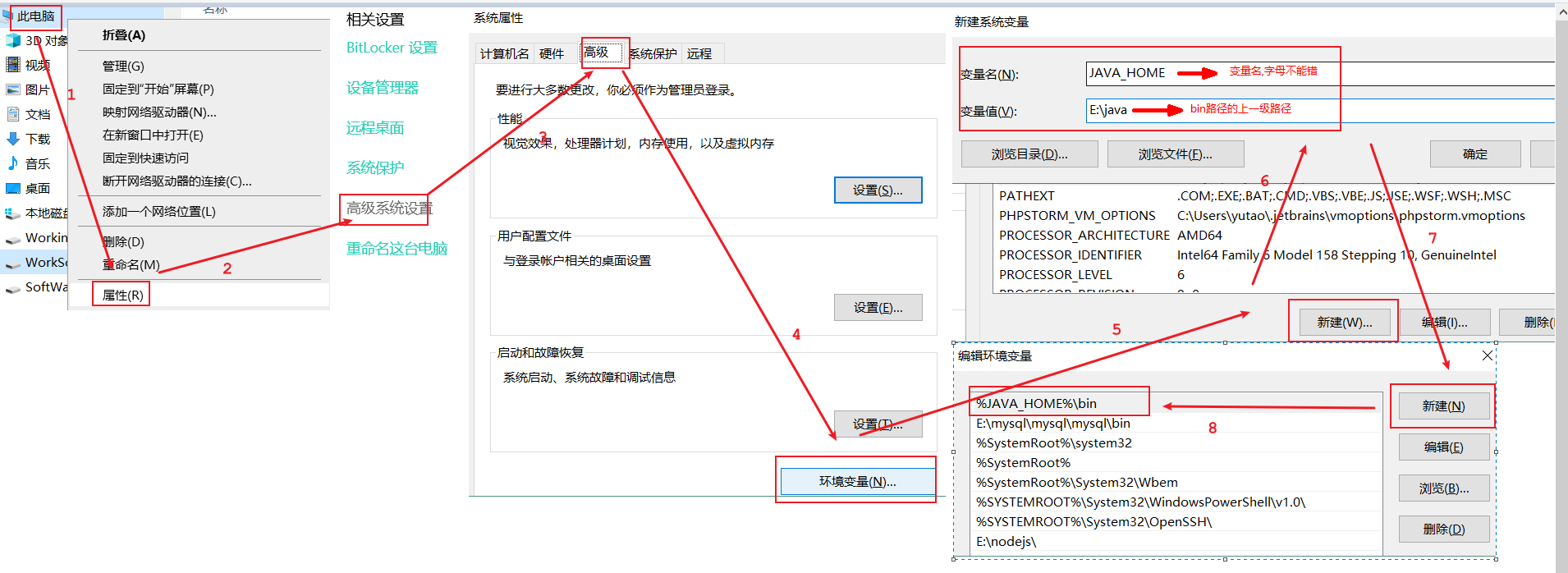Open the BitLocker 设置 link
This screenshot has width=1568, height=573.
click(x=392, y=48)
